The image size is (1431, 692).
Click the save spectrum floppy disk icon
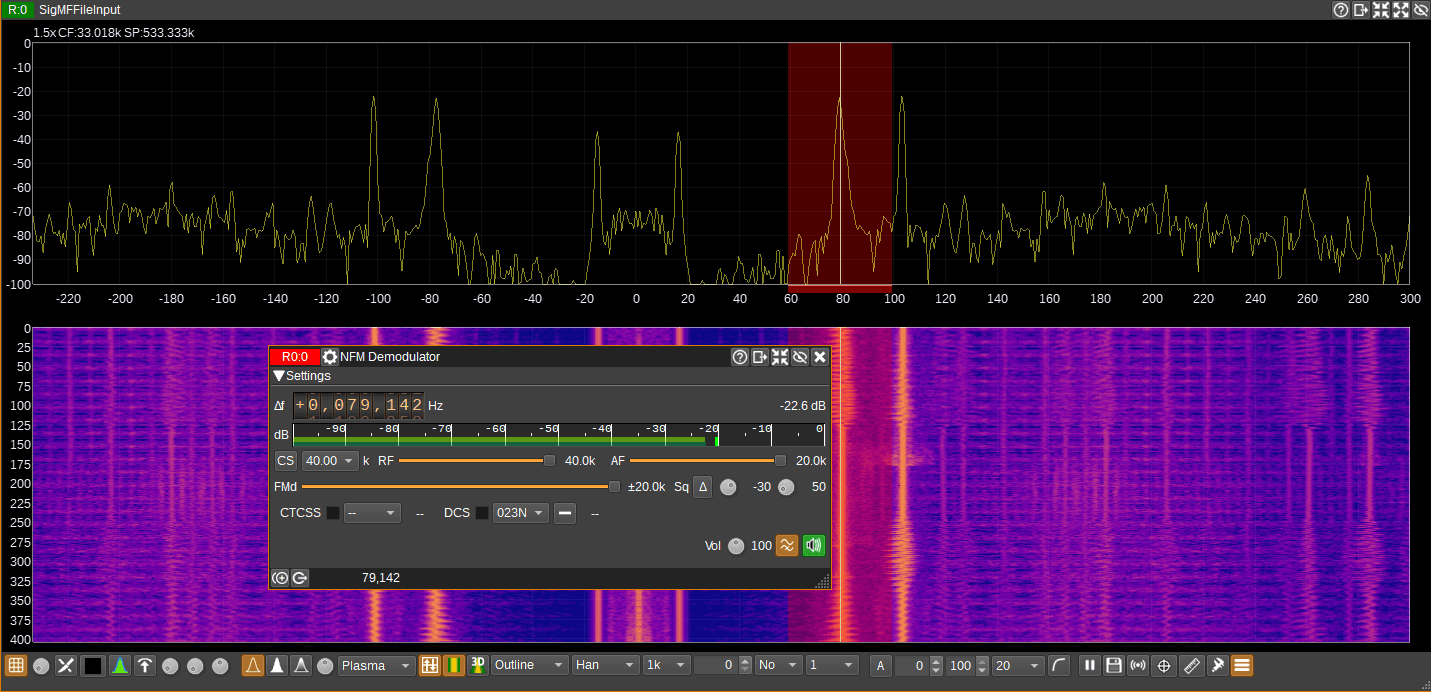point(1113,666)
